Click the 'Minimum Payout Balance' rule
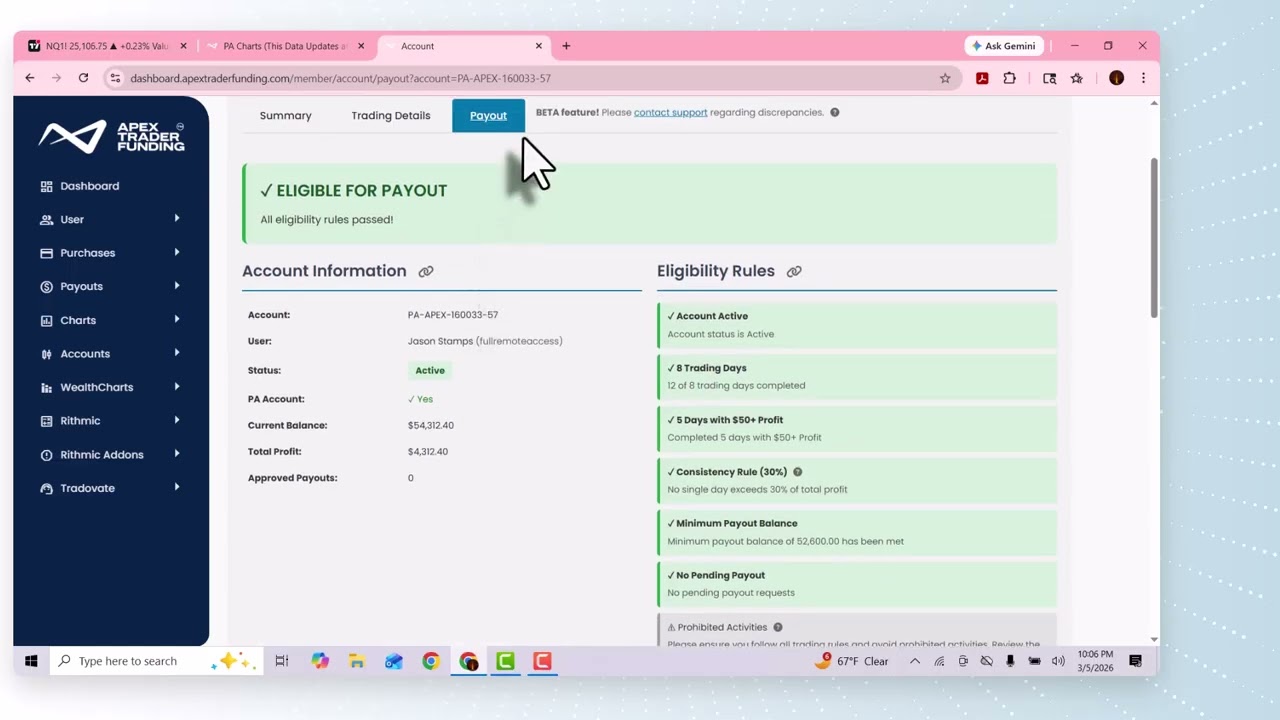1280x720 pixels. (x=857, y=532)
